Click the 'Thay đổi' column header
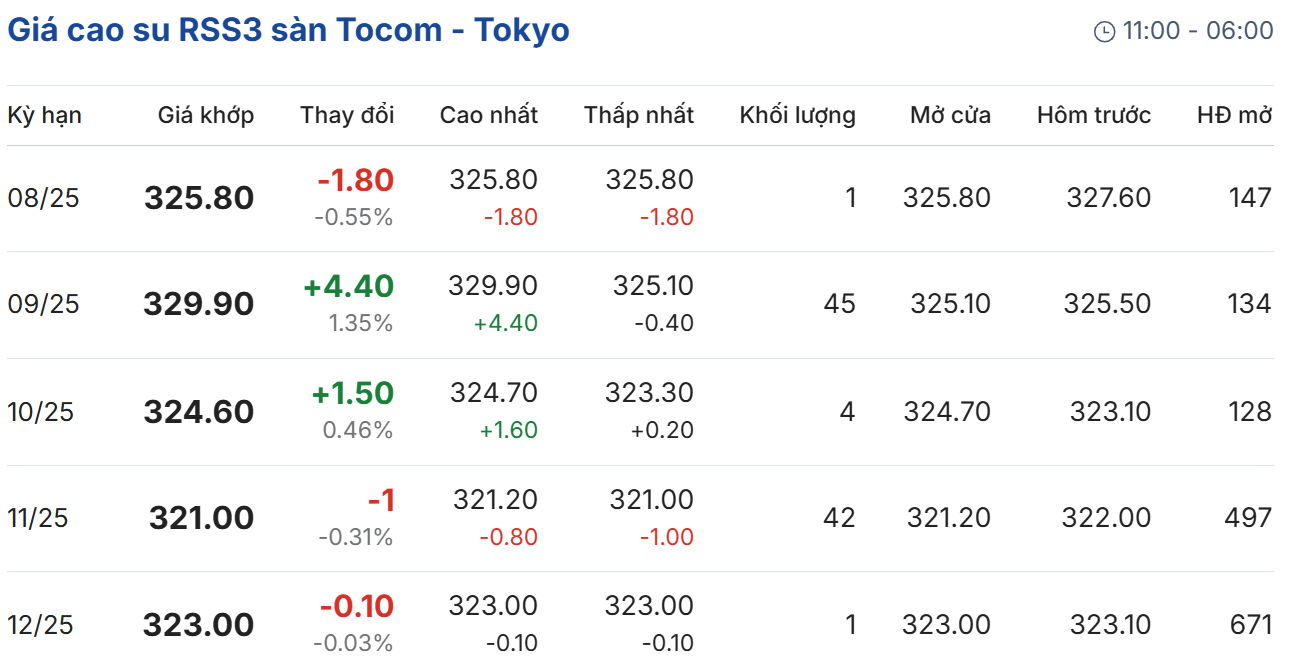 (347, 115)
